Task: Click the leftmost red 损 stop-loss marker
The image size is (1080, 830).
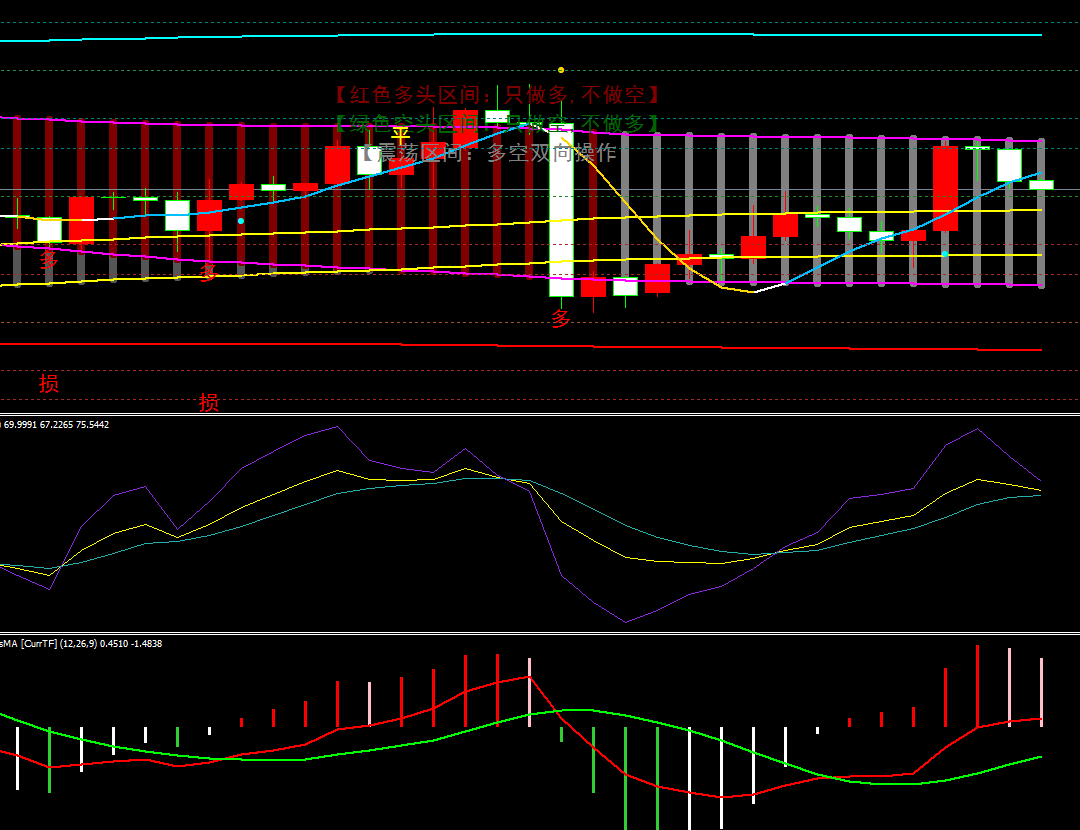Action: click(48, 383)
